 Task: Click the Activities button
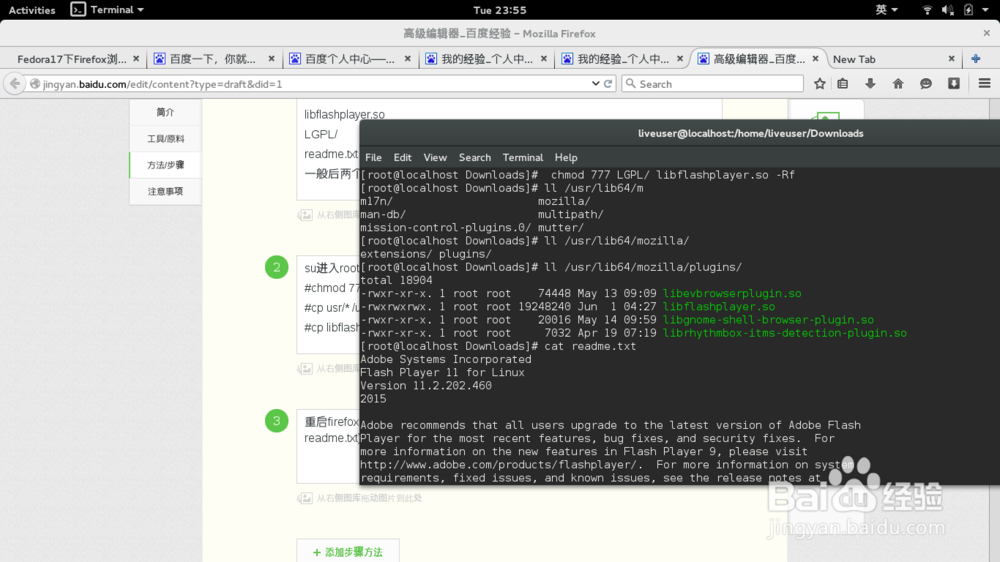32,10
